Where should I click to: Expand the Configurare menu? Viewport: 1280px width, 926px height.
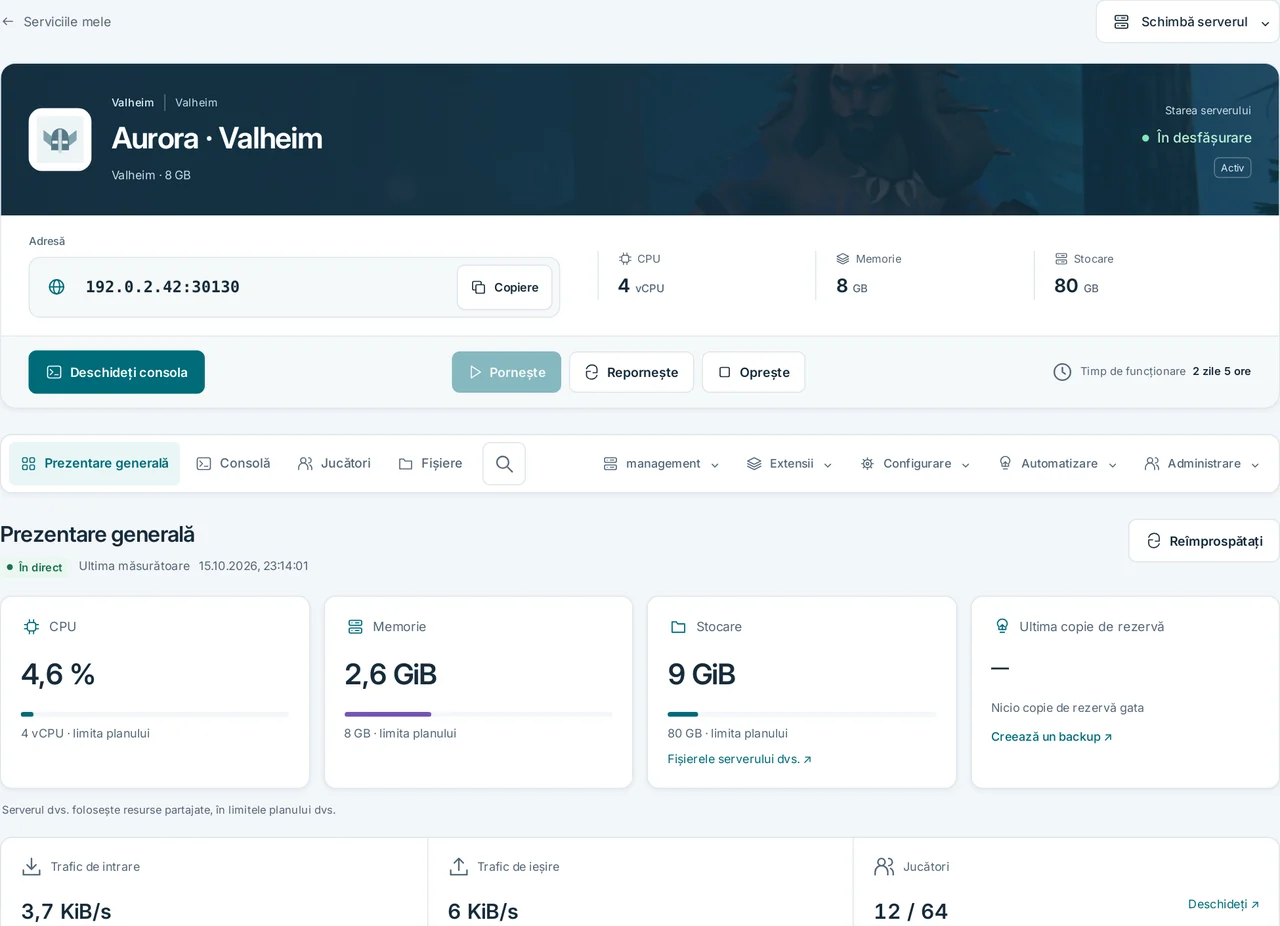pos(915,464)
